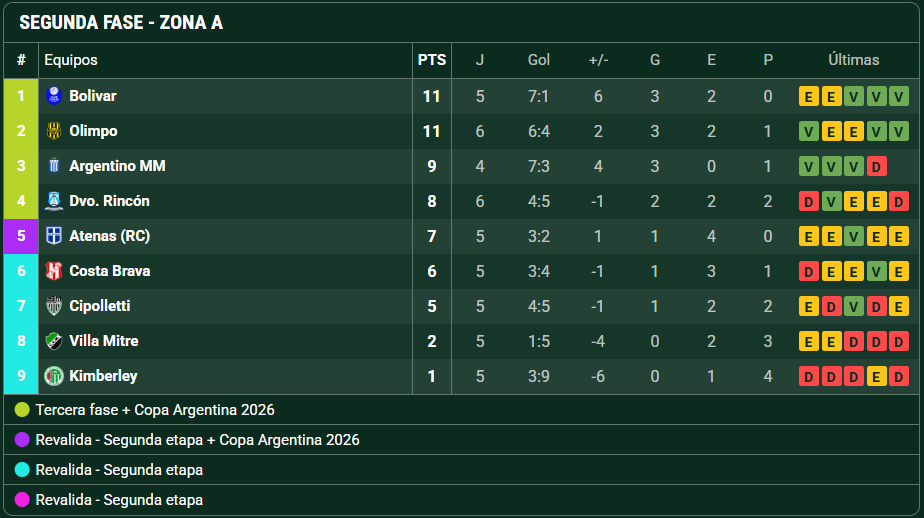Click the Argentino MM crest icon
This screenshot has width=924, height=518.
pos(54,166)
